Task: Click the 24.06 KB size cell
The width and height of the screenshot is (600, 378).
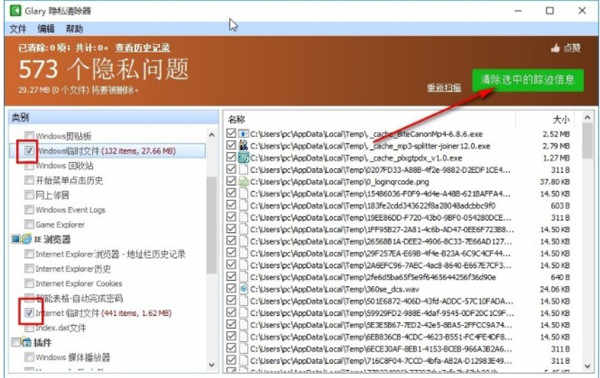Action: [555, 289]
